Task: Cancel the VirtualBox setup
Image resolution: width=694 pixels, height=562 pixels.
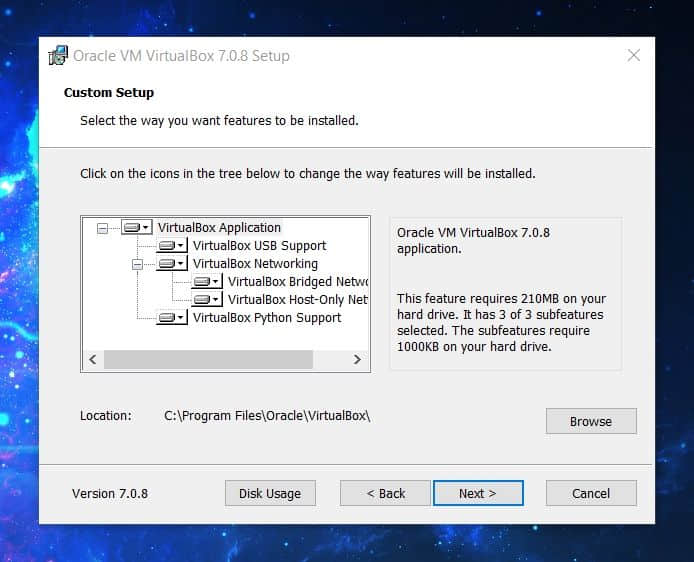Action: 591,493
